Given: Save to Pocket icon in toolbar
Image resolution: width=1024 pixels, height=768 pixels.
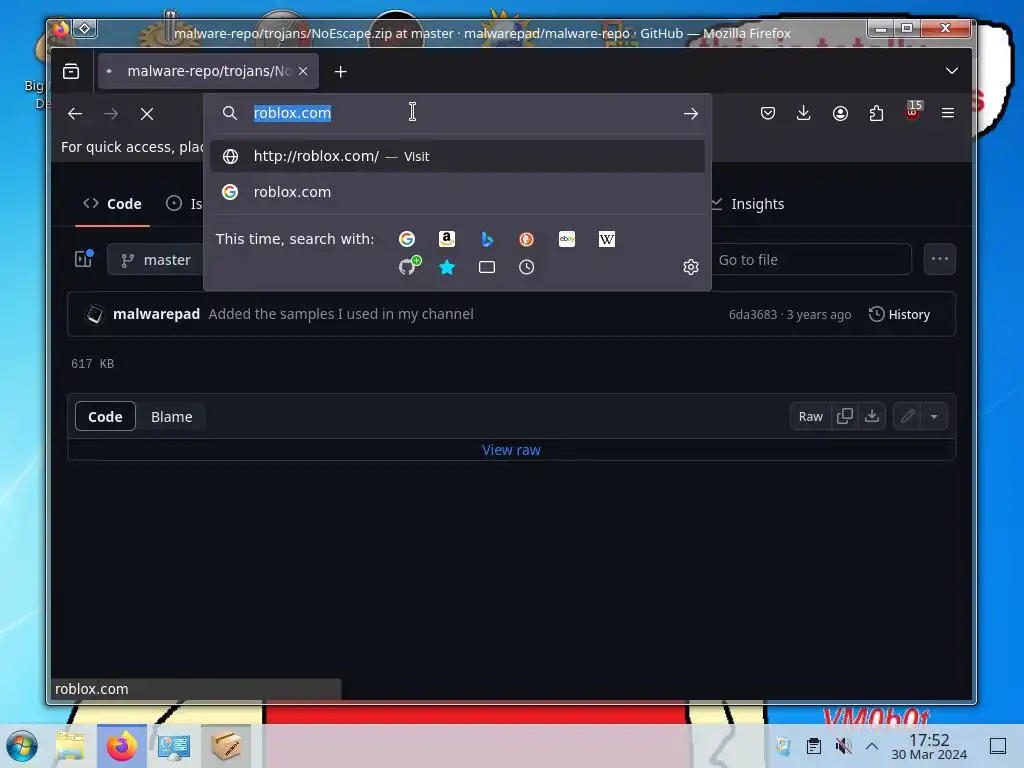Looking at the screenshot, I should tap(768, 113).
